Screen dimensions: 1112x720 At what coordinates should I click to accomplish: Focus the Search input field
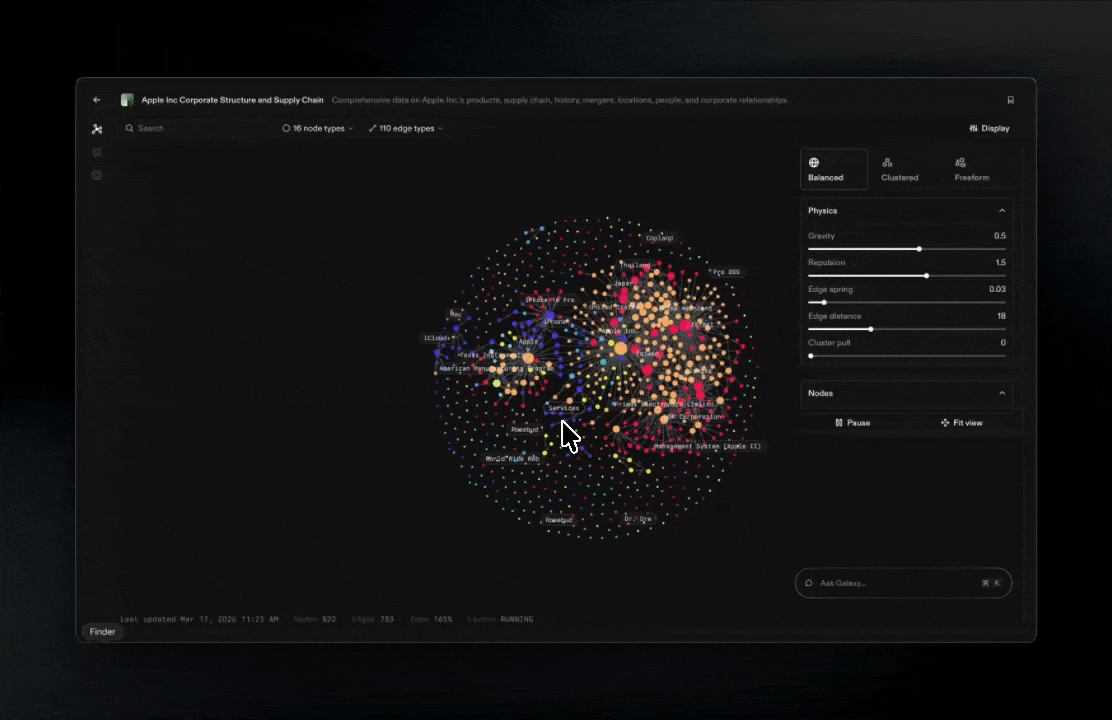coord(199,128)
